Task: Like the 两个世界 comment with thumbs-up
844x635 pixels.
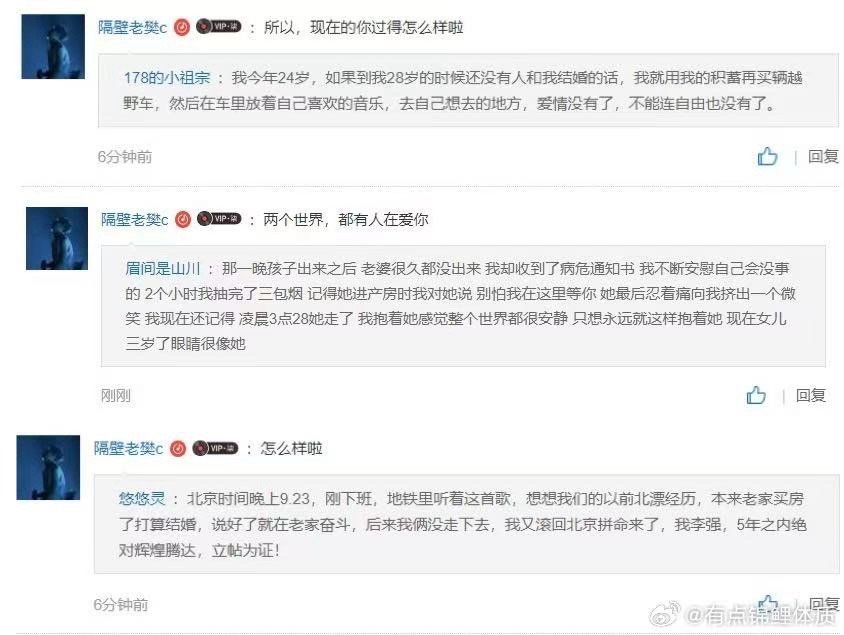Action: click(756, 396)
